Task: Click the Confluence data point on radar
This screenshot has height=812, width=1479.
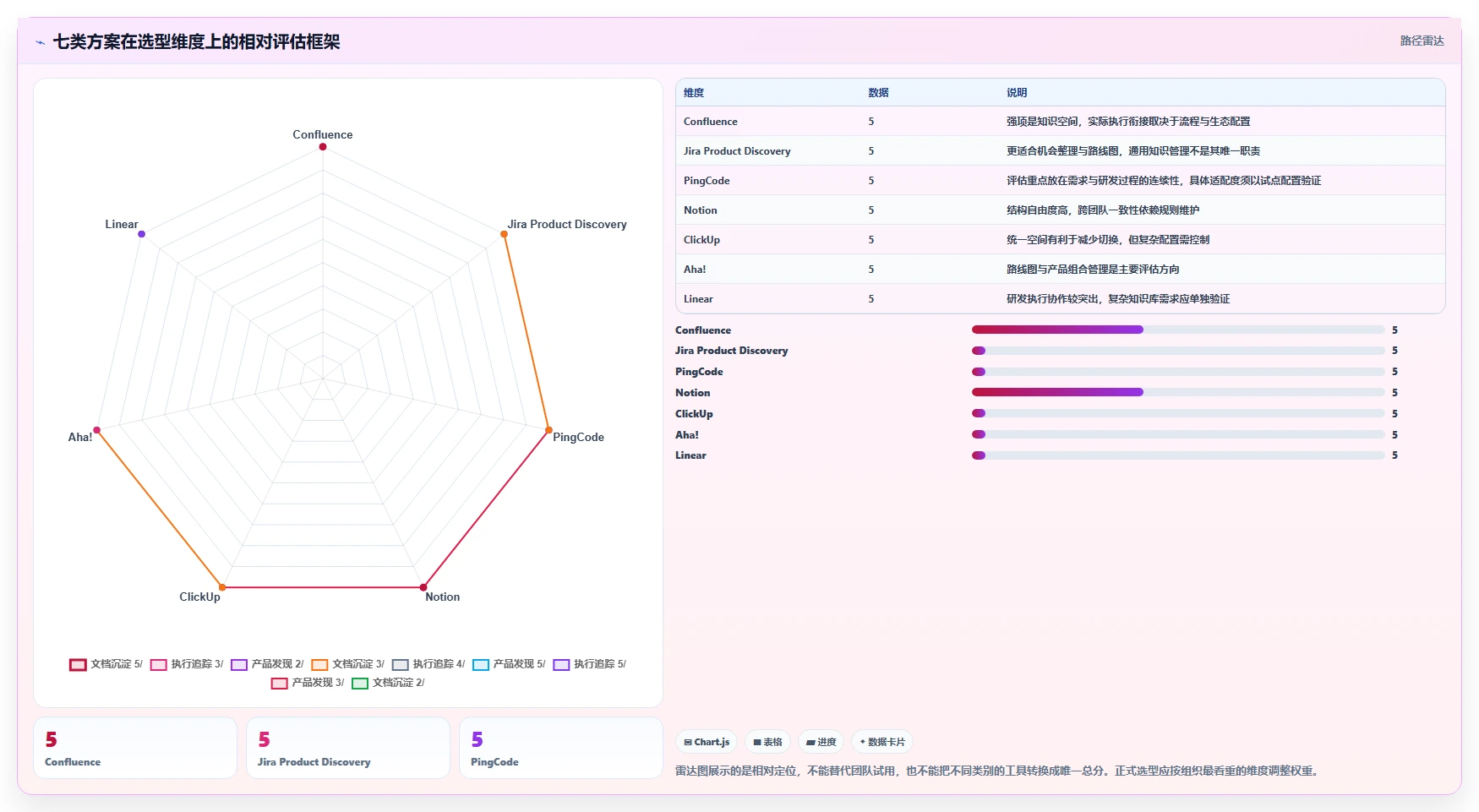Action: pos(323,147)
